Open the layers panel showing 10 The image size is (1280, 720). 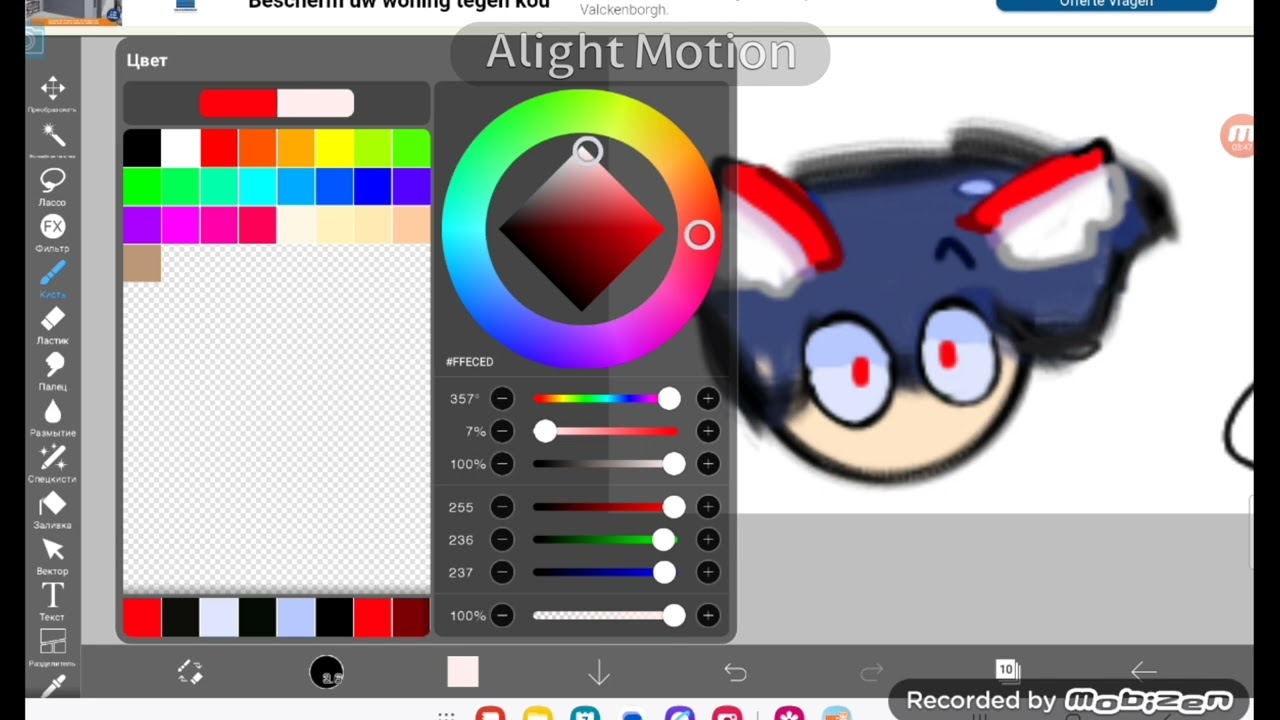tap(1007, 669)
